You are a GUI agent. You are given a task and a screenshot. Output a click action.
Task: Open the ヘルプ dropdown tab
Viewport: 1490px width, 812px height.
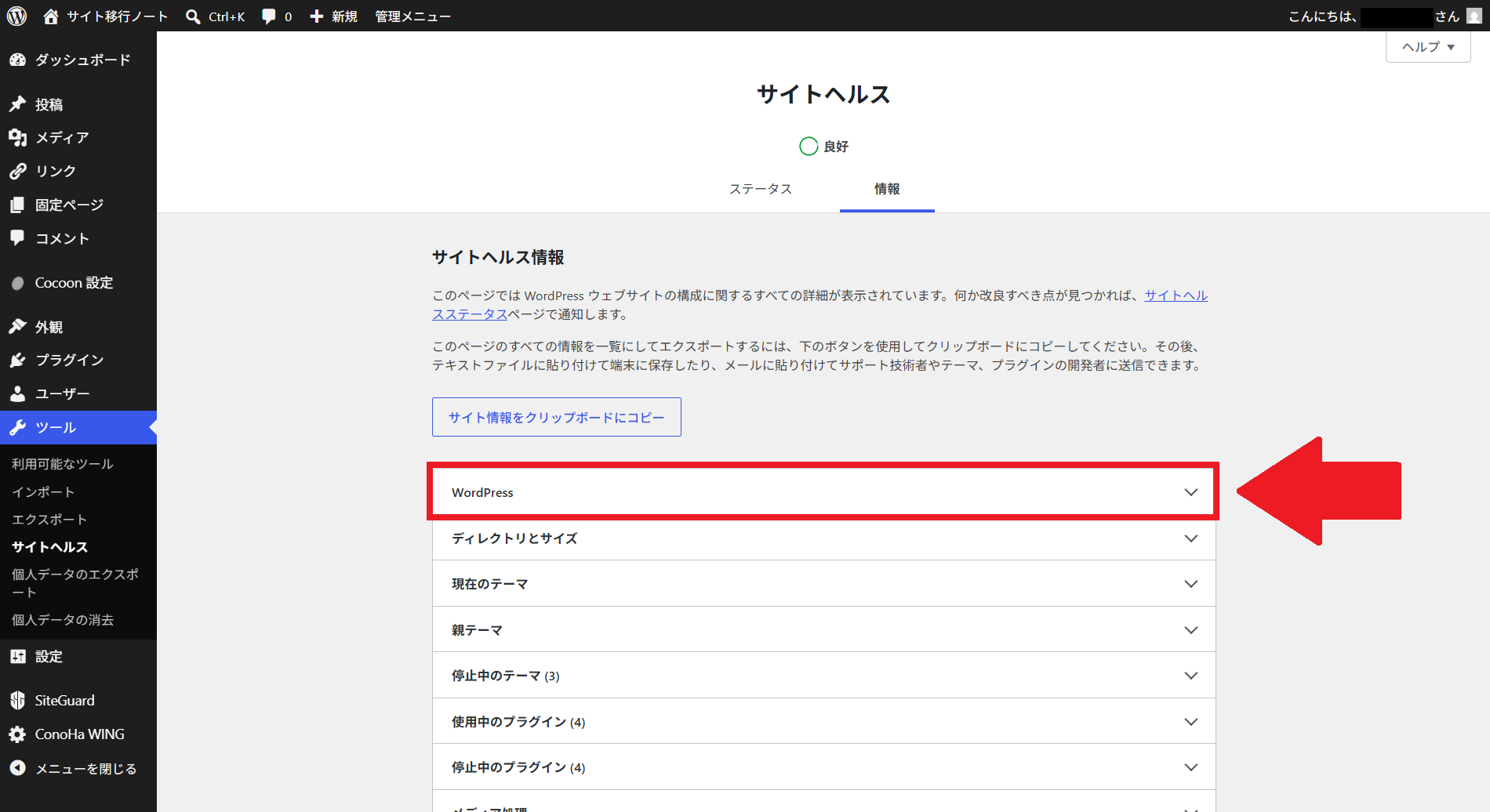pyautogui.click(x=1428, y=47)
